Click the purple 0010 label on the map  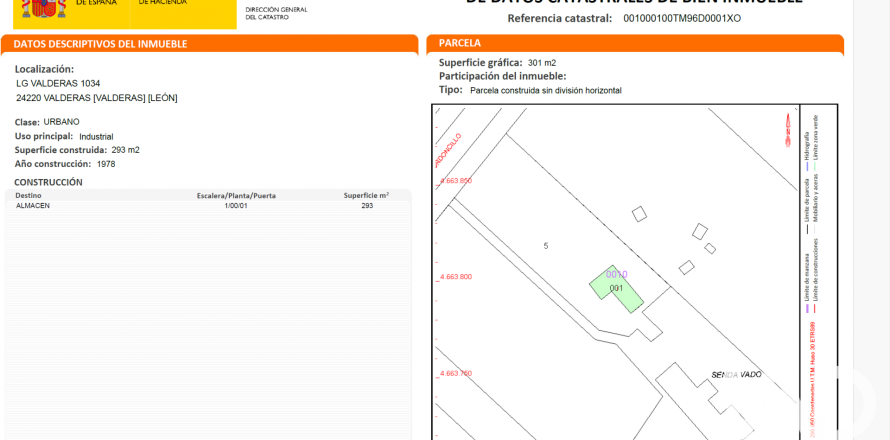pyautogui.click(x=616, y=275)
